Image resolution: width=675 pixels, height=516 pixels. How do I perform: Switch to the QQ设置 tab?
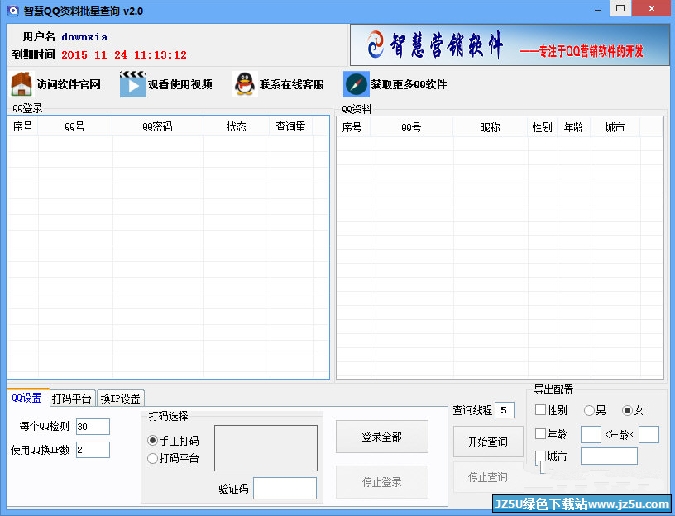coord(27,398)
